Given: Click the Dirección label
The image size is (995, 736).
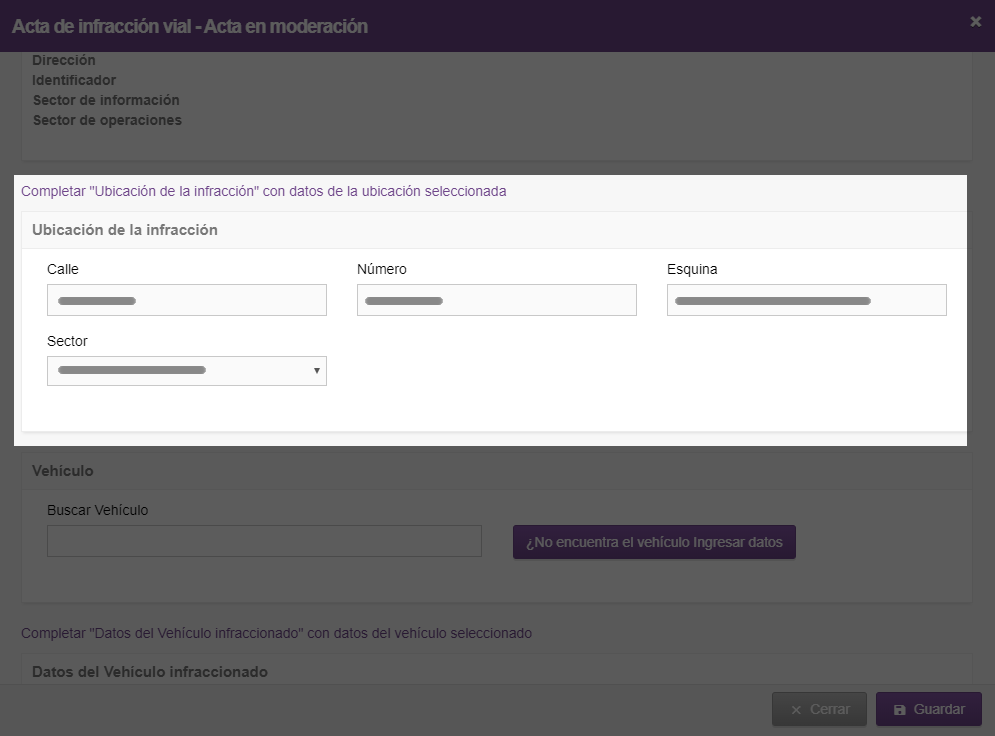Looking at the screenshot, I should click(63, 60).
